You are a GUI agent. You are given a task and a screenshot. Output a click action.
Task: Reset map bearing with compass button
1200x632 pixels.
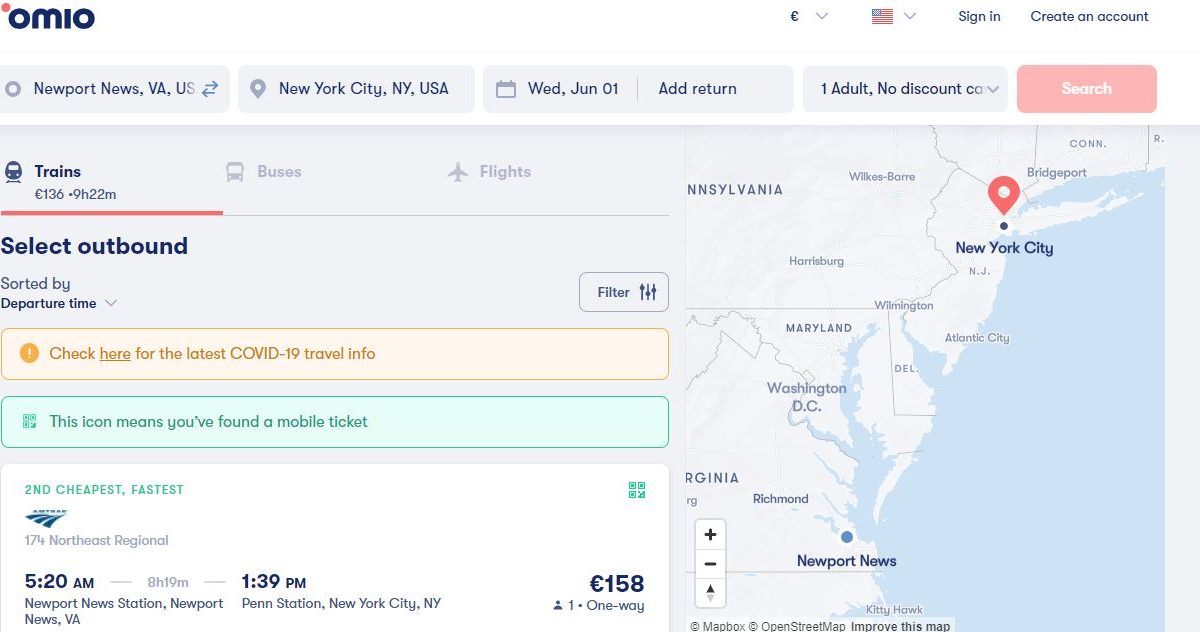[x=710, y=592]
